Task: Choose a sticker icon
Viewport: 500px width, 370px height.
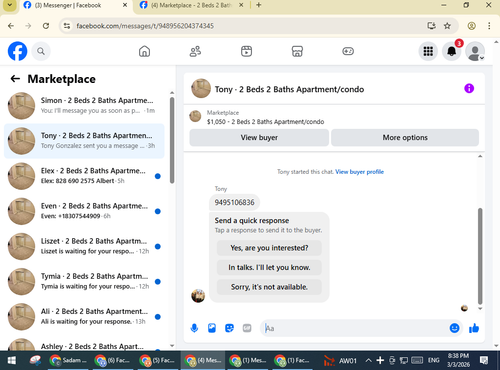Action: [x=229, y=328]
